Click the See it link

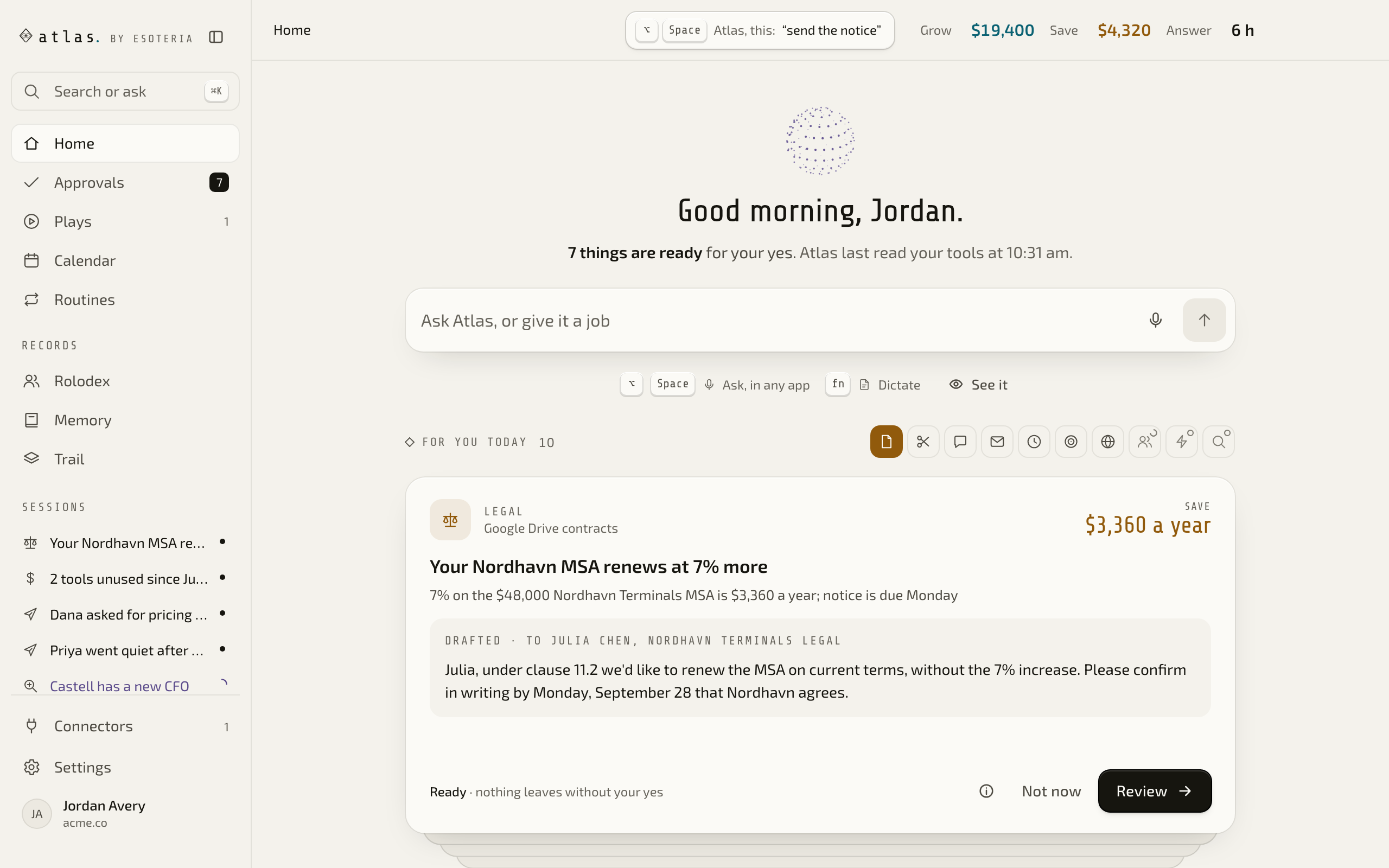pyautogui.click(x=978, y=385)
